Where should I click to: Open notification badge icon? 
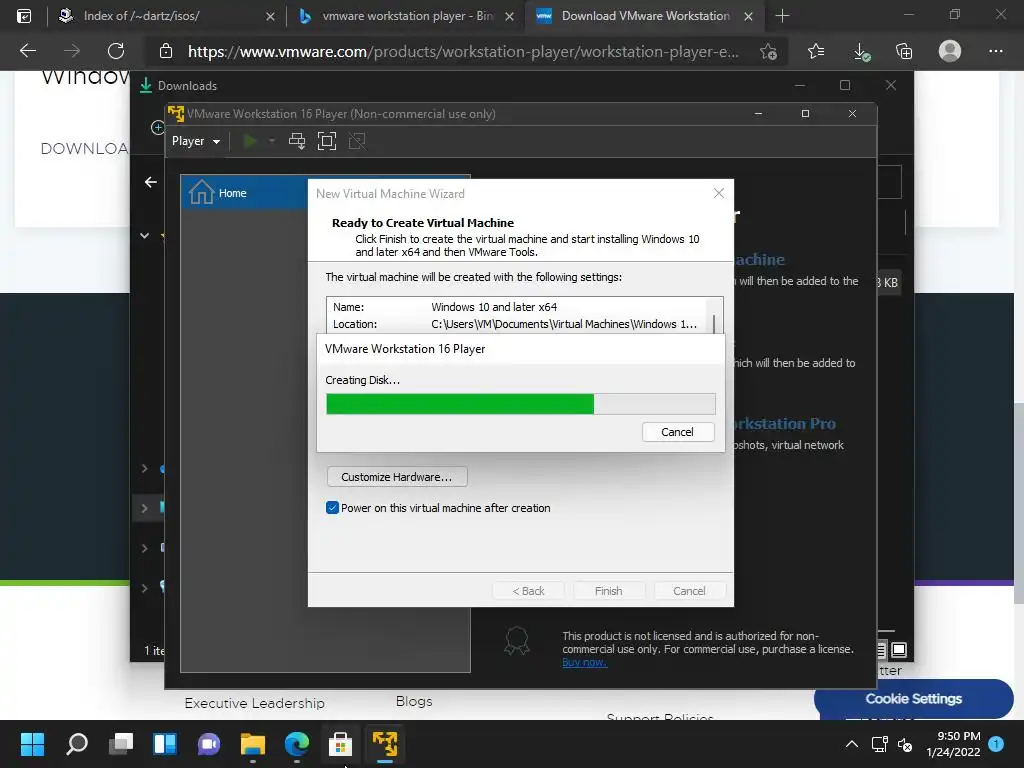click(x=996, y=743)
